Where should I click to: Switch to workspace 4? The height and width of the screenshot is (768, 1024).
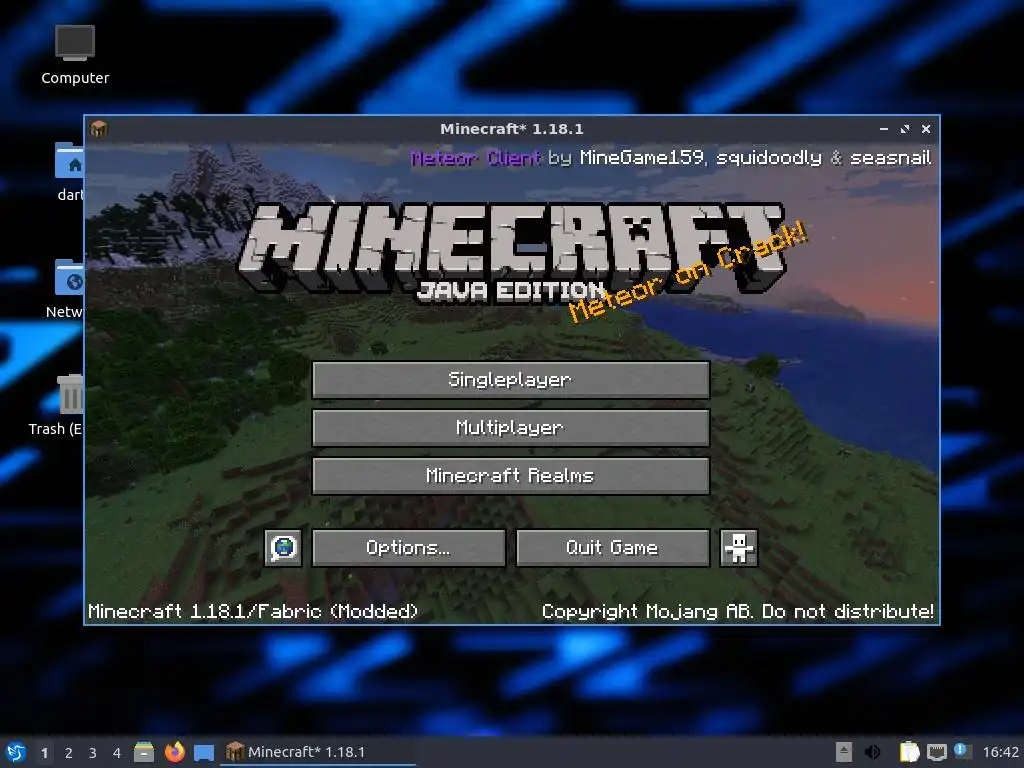tap(117, 753)
